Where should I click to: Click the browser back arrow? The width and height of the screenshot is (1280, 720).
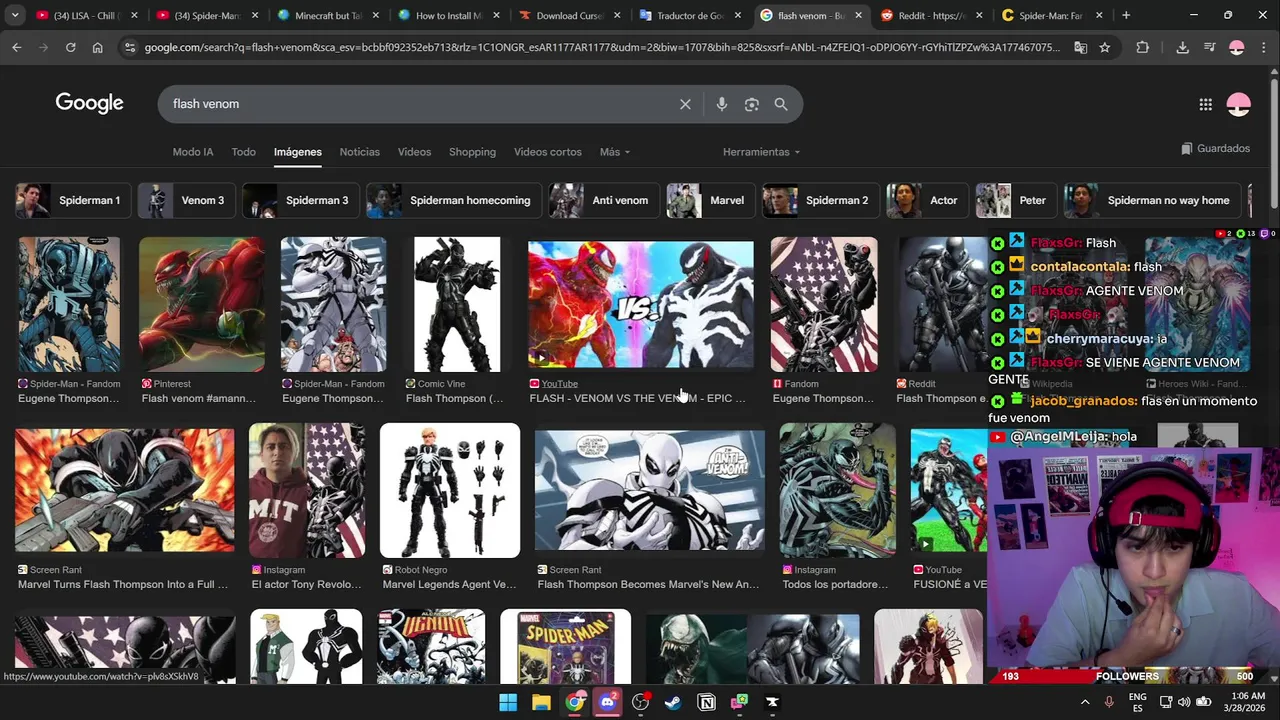[x=17, y=47]
